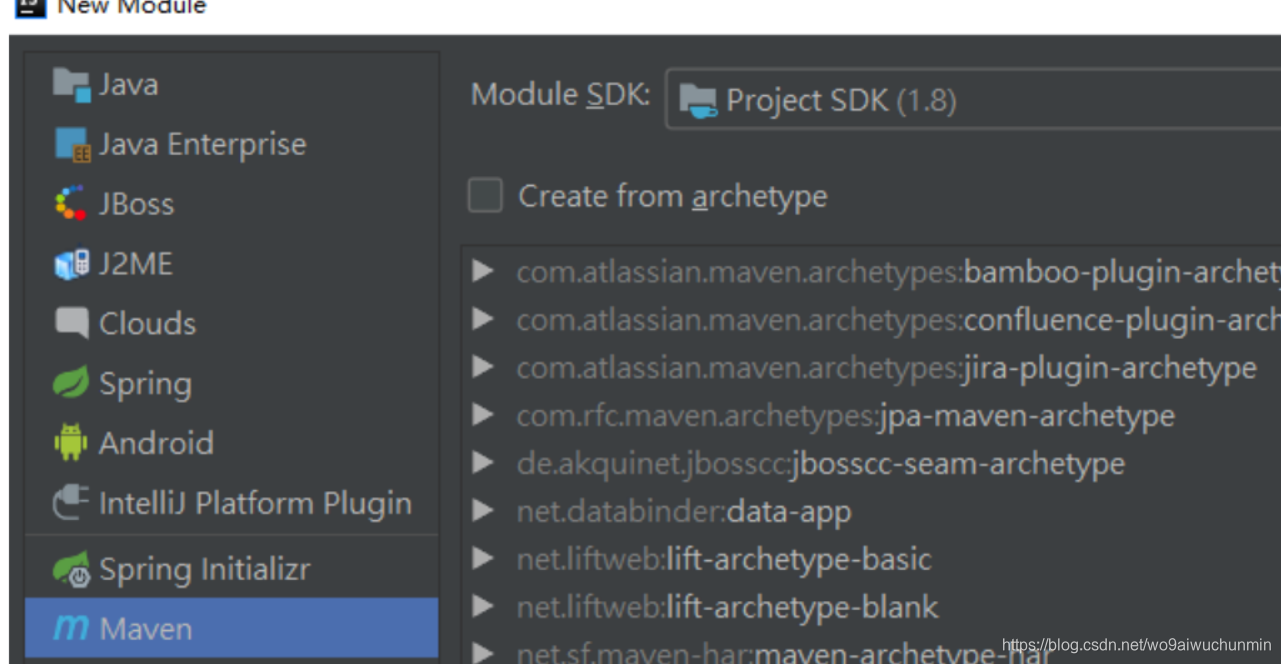The height and width of the screenshot is (664, 1281).
Task: Click the J2ME phone icon
Action: [x=71, y=264]
